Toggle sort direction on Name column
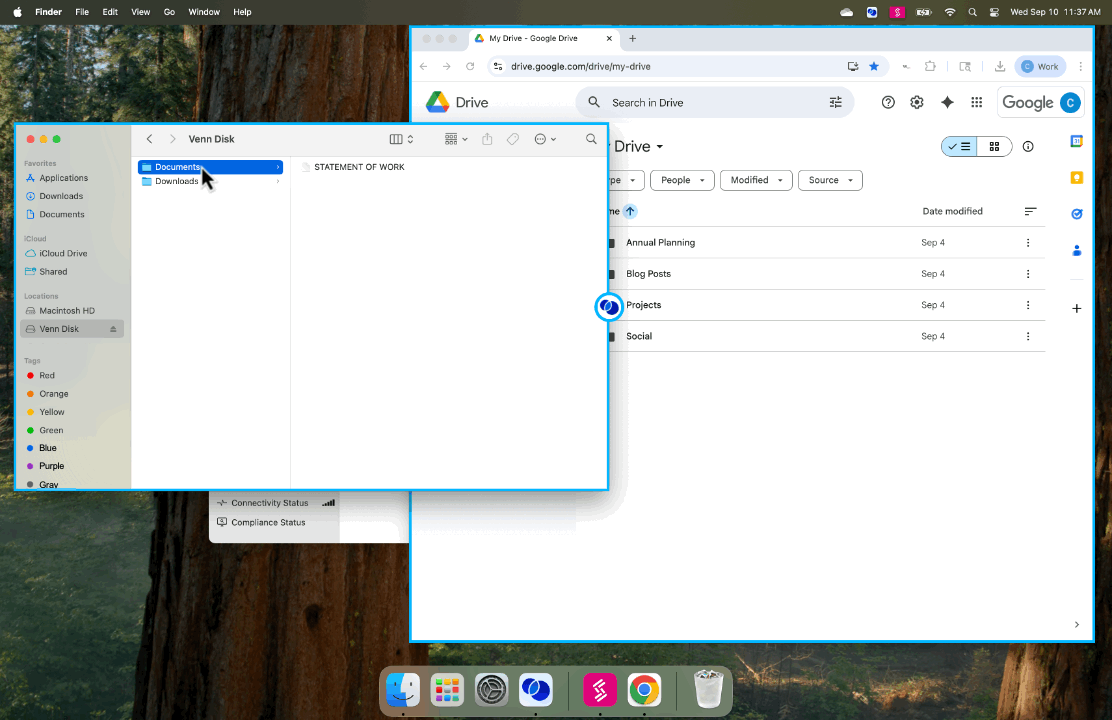The height and width of the screenshot is (720, 1112). click(x=628, y=211)
